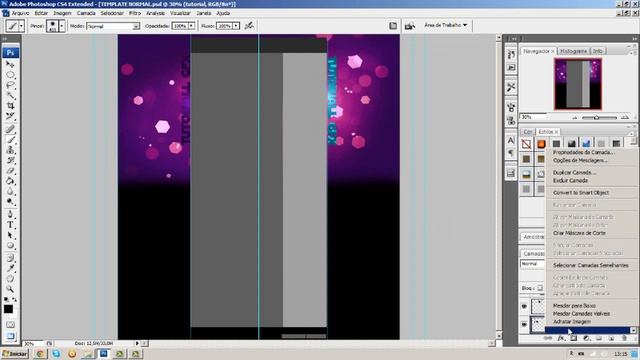Open the Paragraph panel icon
Viewport: 640px width, 360px height.
511,153
